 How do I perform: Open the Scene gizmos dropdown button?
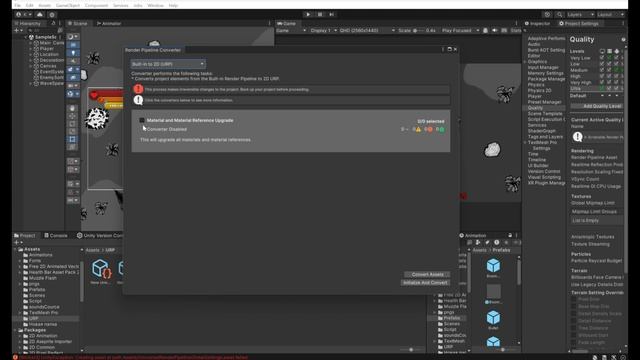click(x=73, y=93)
